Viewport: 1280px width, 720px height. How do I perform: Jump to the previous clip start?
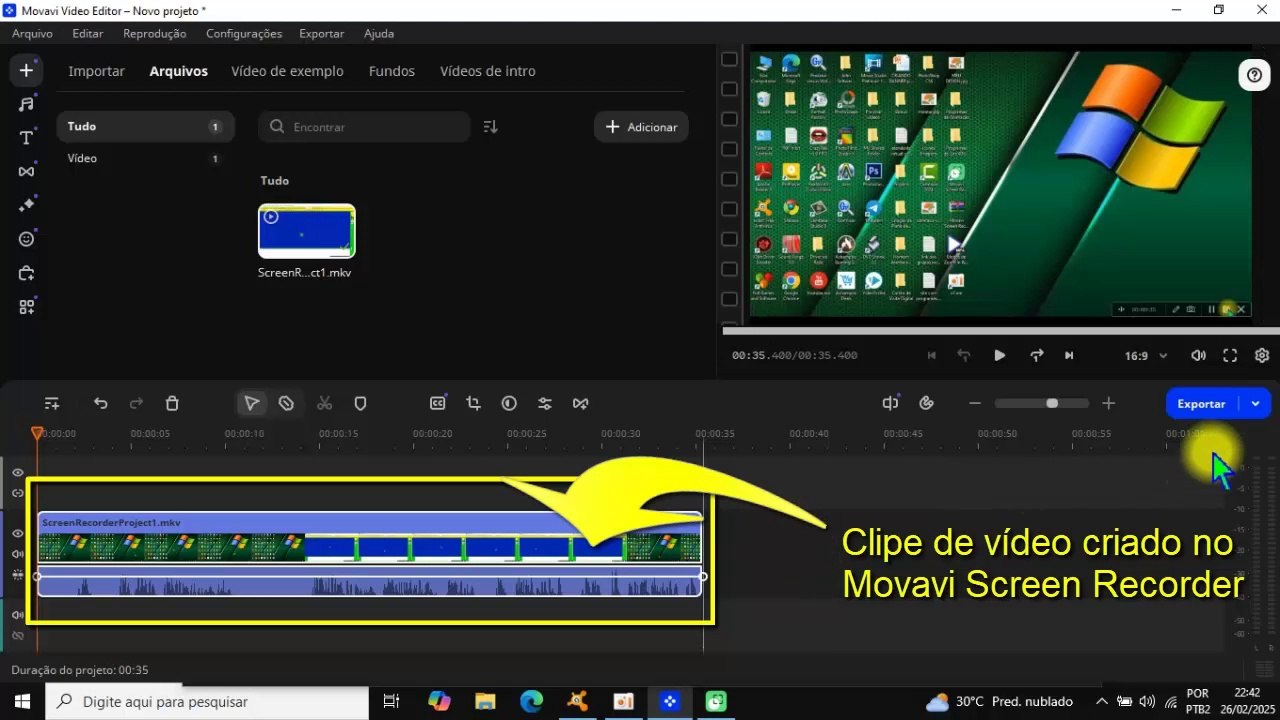click(932, 355)
